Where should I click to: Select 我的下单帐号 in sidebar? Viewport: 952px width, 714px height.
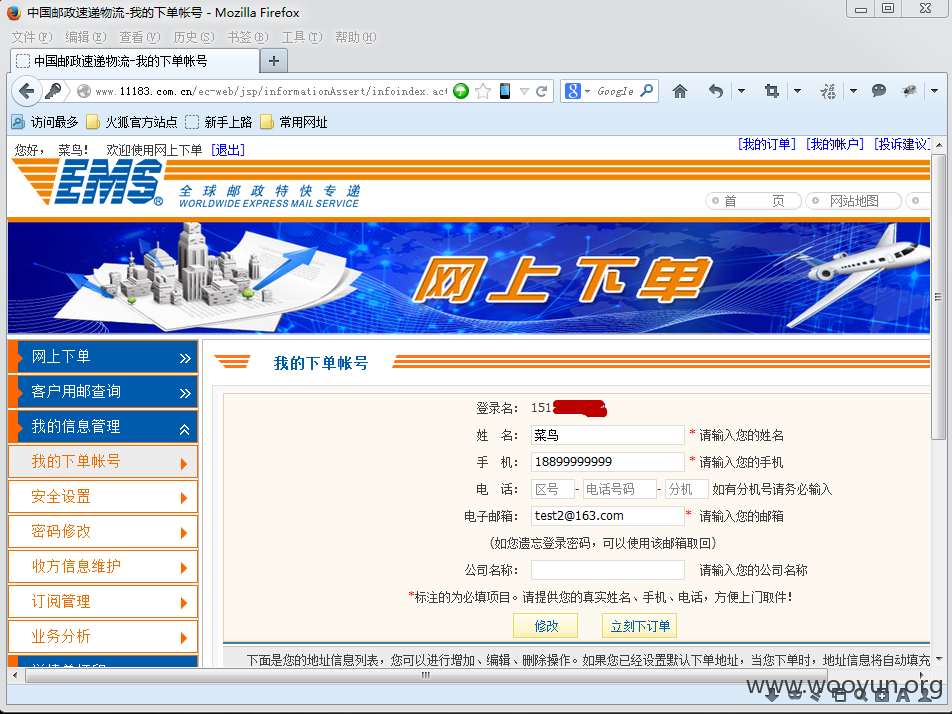tap(103, 462)
